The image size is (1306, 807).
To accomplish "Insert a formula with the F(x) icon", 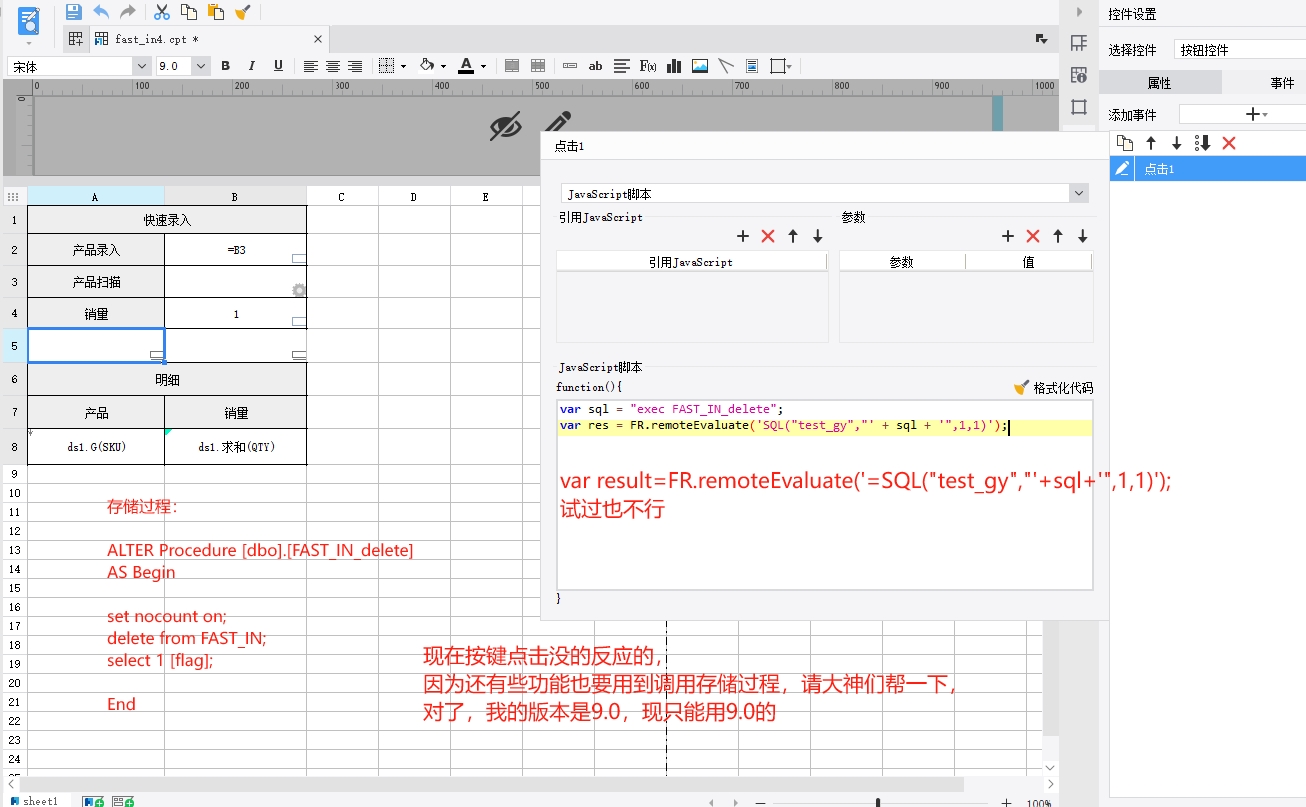I will 648,66.
